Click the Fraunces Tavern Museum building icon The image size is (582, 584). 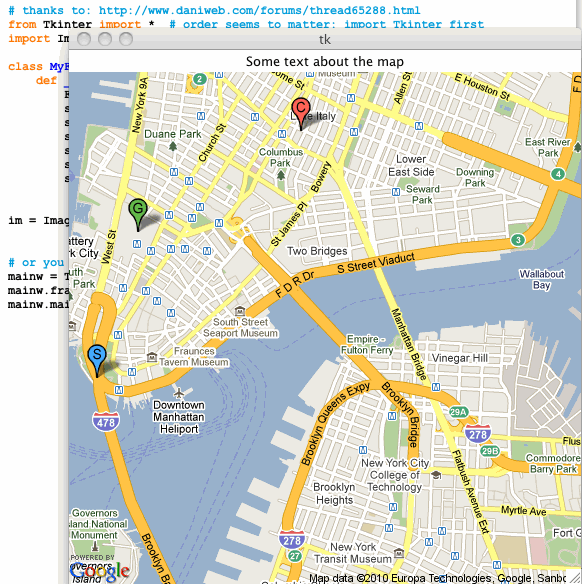click(152, 358)
